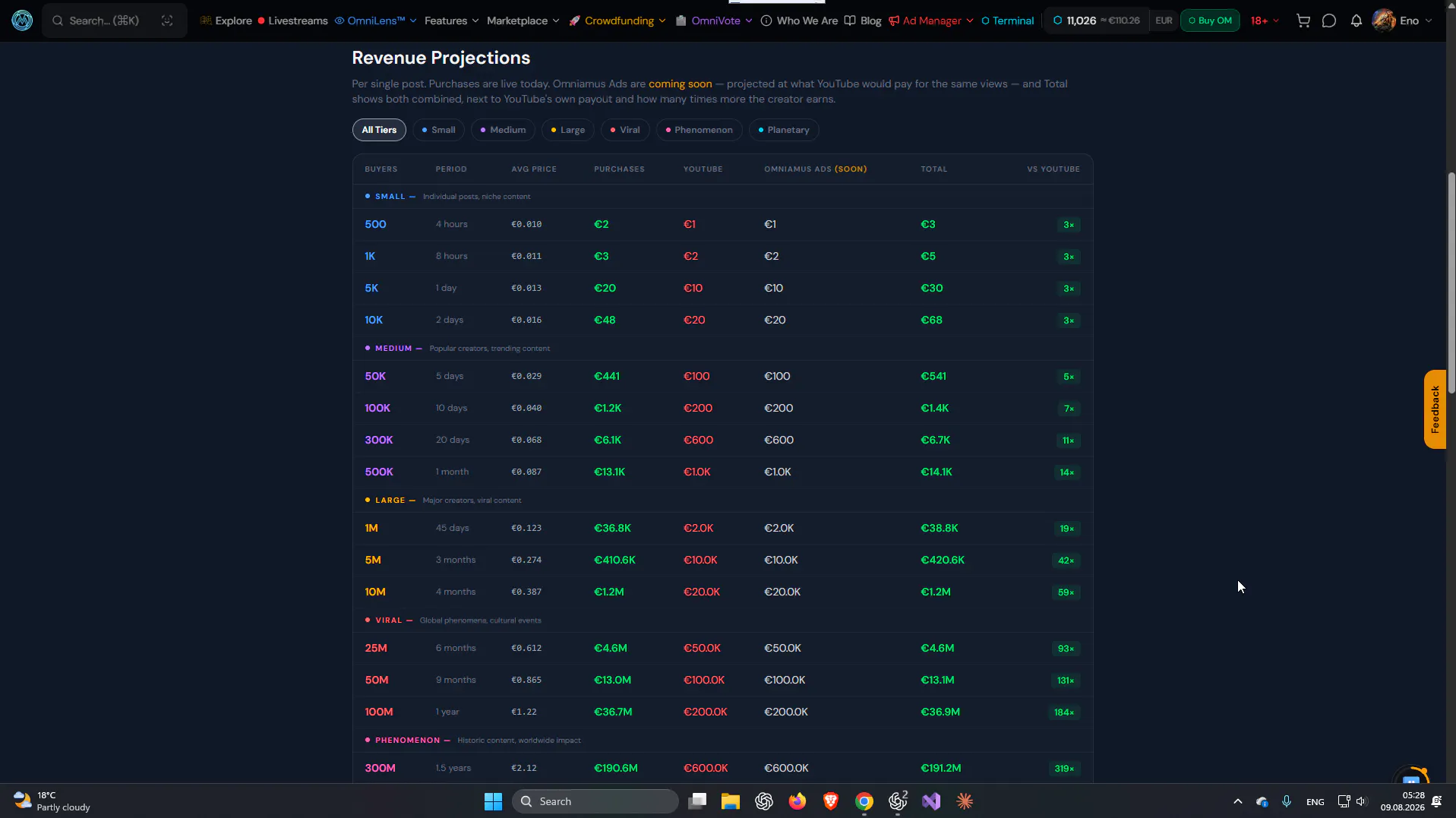1456x818 pixels.
Task: Expand the Features menu
Action: pos(452,21)
